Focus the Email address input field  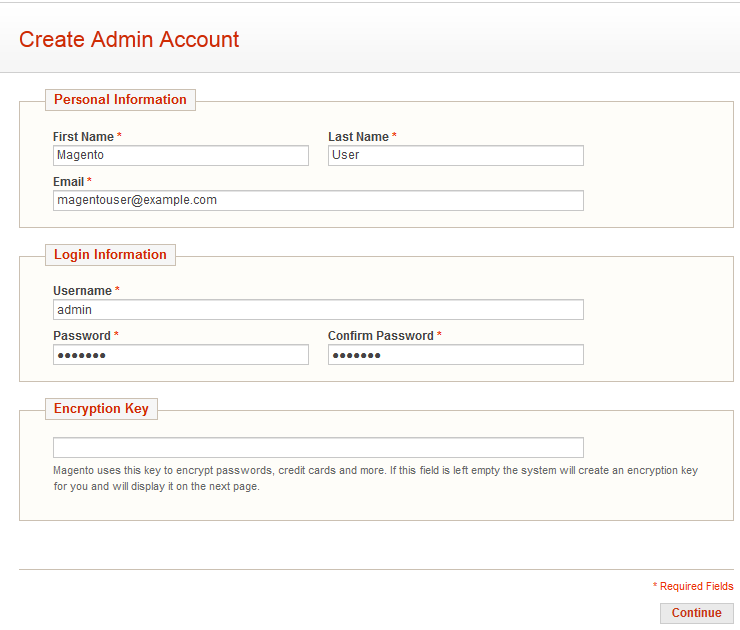click(318, 201)
